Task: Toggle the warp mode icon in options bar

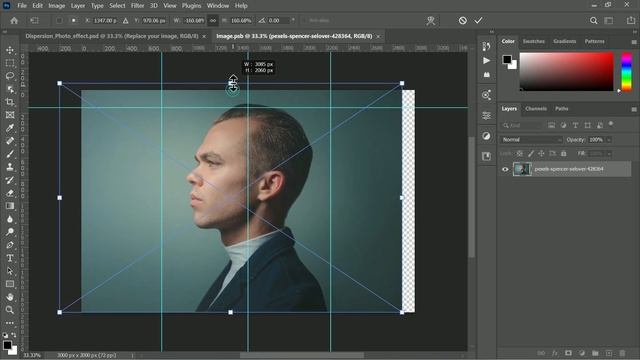Action: tap(431, 21)
